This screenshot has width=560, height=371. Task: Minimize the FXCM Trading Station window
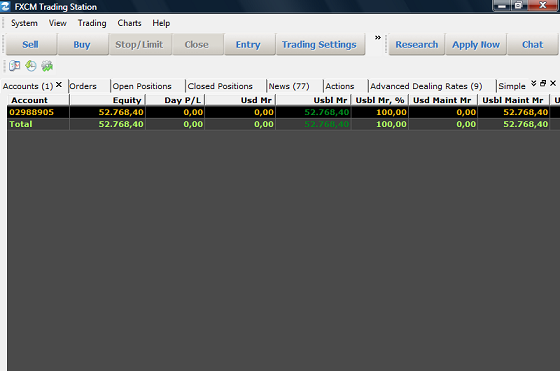coord(502,5)
